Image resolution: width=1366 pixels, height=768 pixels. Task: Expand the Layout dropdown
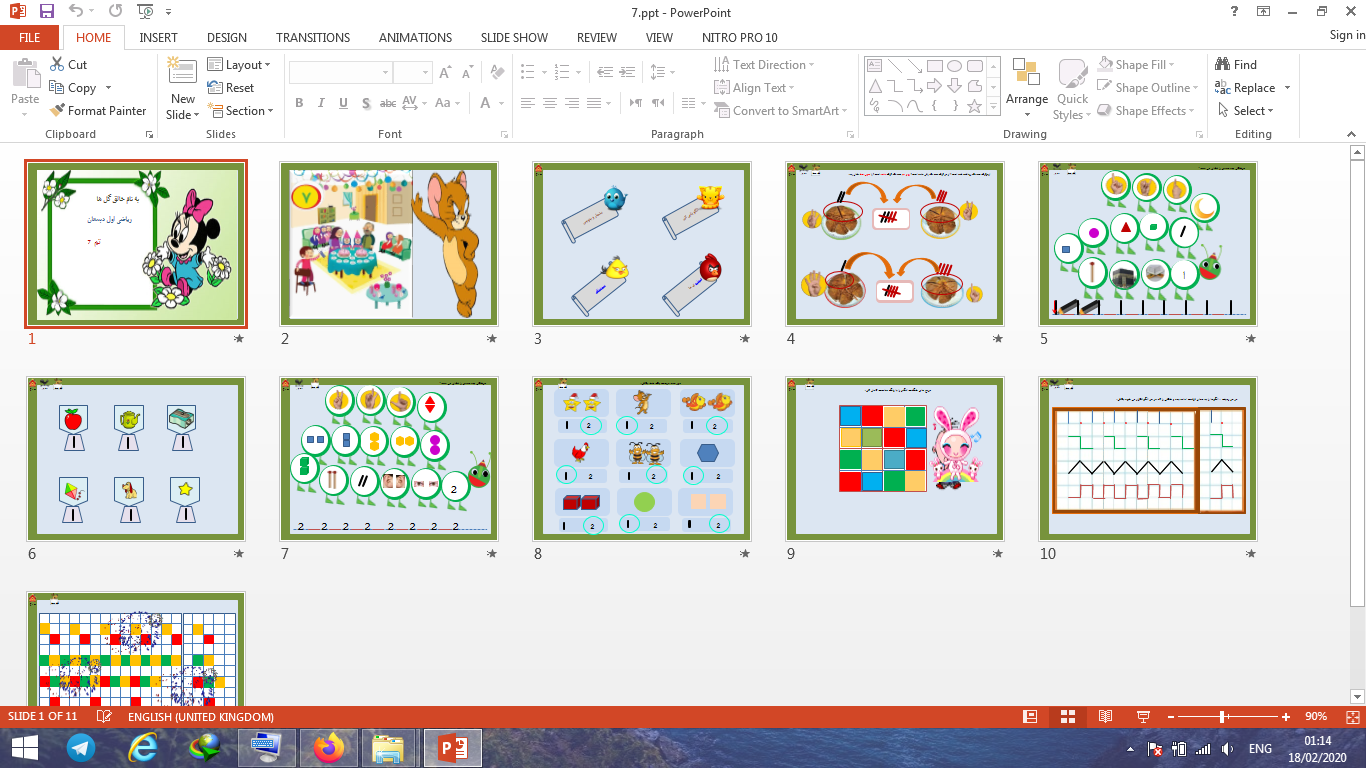pos(240,65)
